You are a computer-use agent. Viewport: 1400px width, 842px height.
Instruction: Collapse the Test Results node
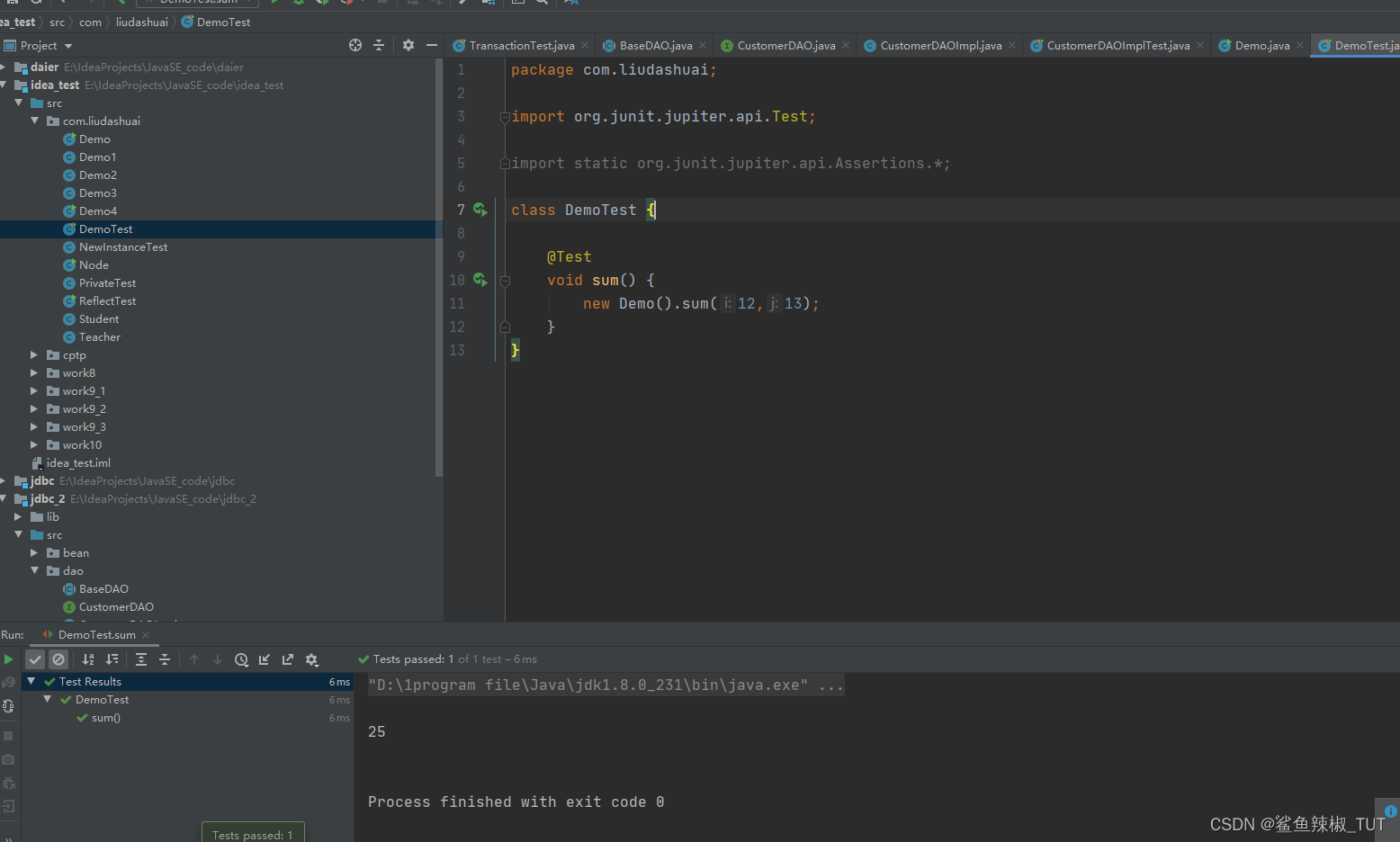(31, 681)
